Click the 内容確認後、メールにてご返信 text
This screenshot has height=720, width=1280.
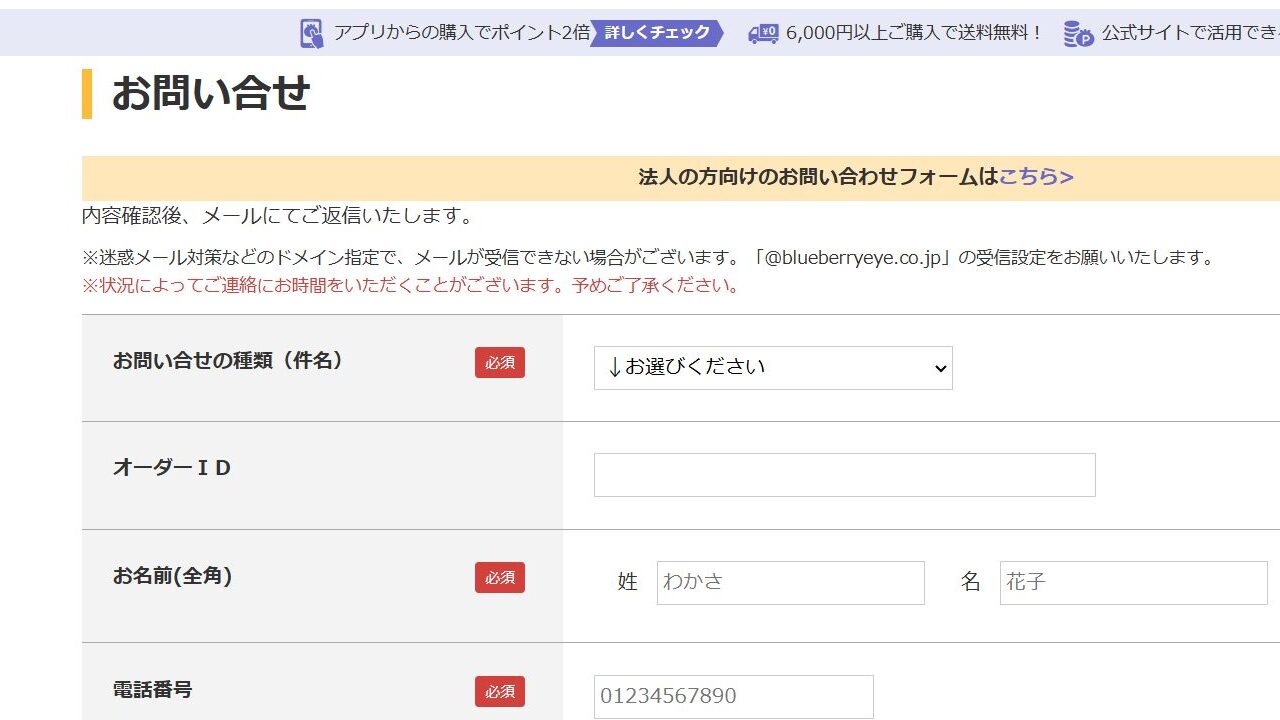click(x=278, y=216)
